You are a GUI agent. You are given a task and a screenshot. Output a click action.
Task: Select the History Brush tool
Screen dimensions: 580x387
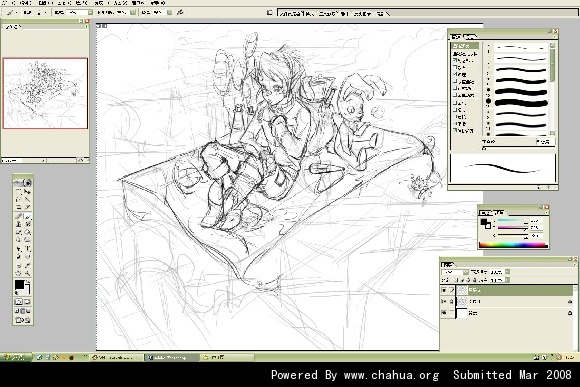tap(27, 224)
